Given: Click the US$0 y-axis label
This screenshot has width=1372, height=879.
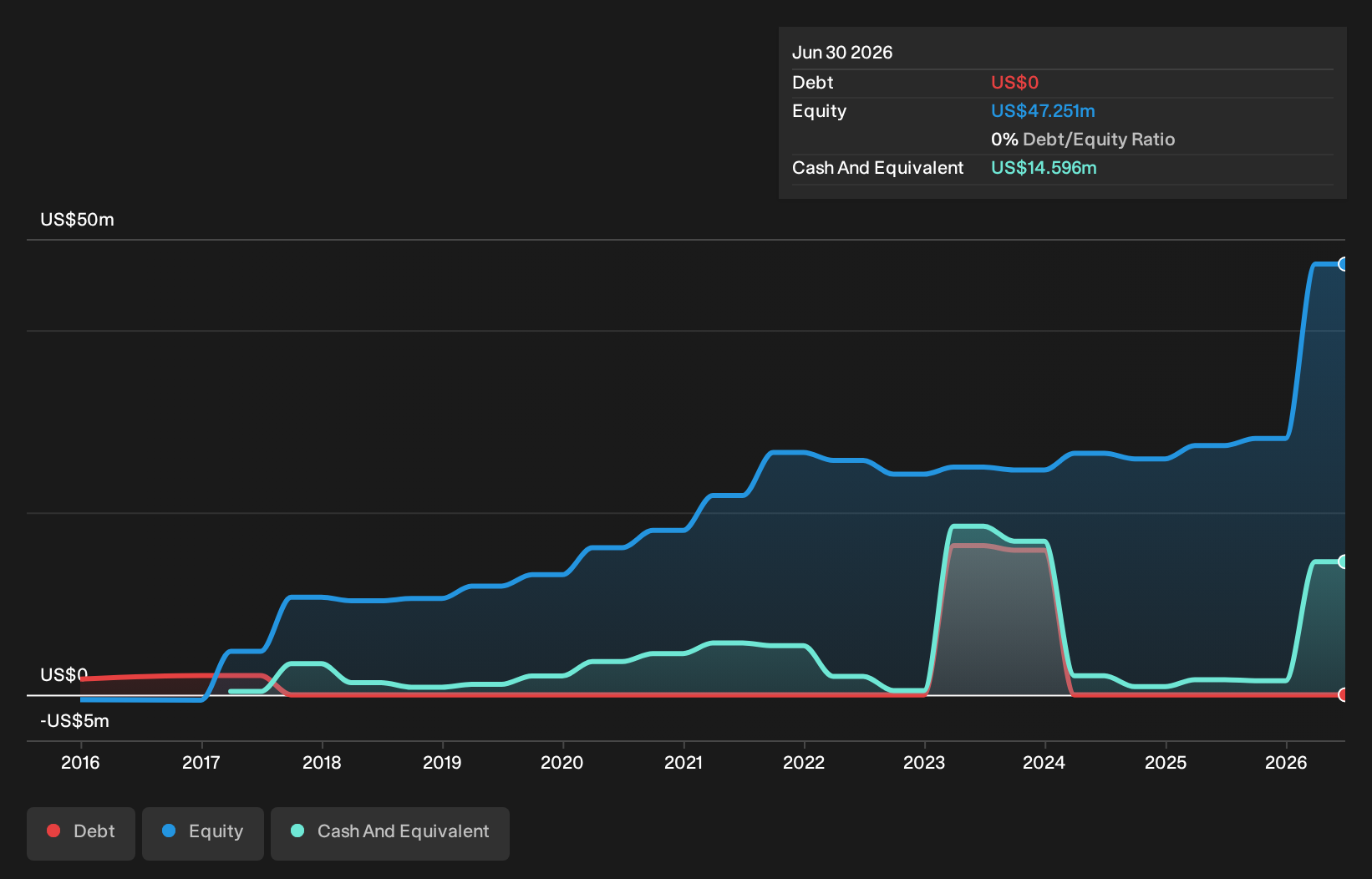Looking at the screenshot, I should coord(64,675).
